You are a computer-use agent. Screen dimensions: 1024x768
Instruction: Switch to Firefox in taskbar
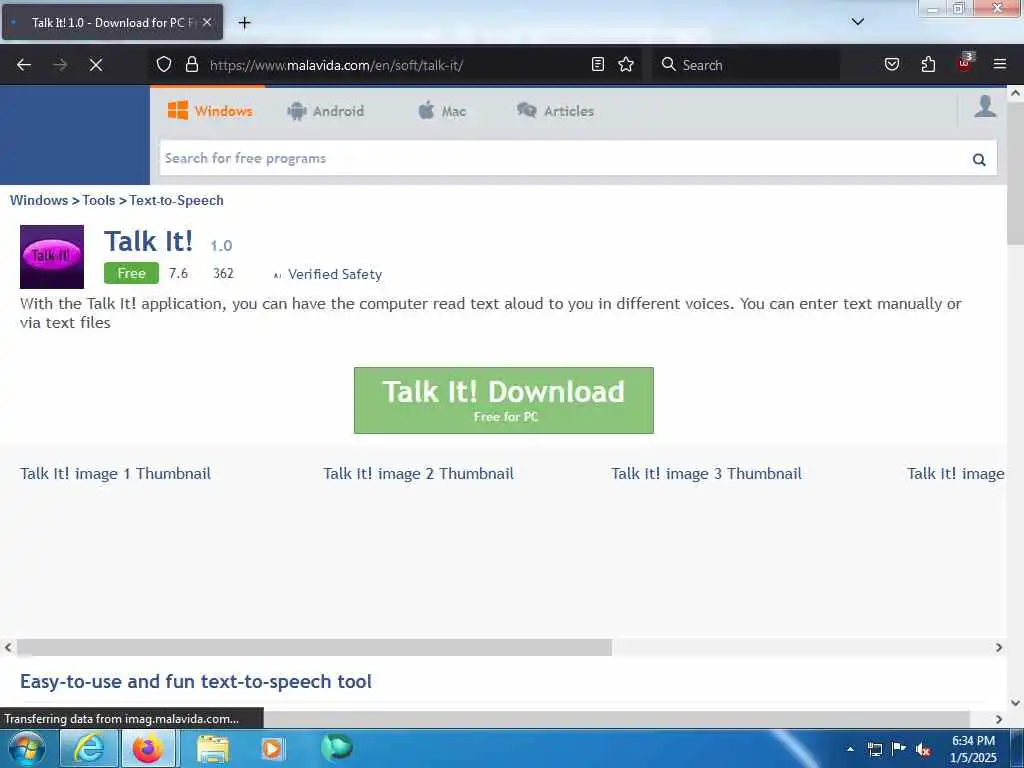pos(148,748)
